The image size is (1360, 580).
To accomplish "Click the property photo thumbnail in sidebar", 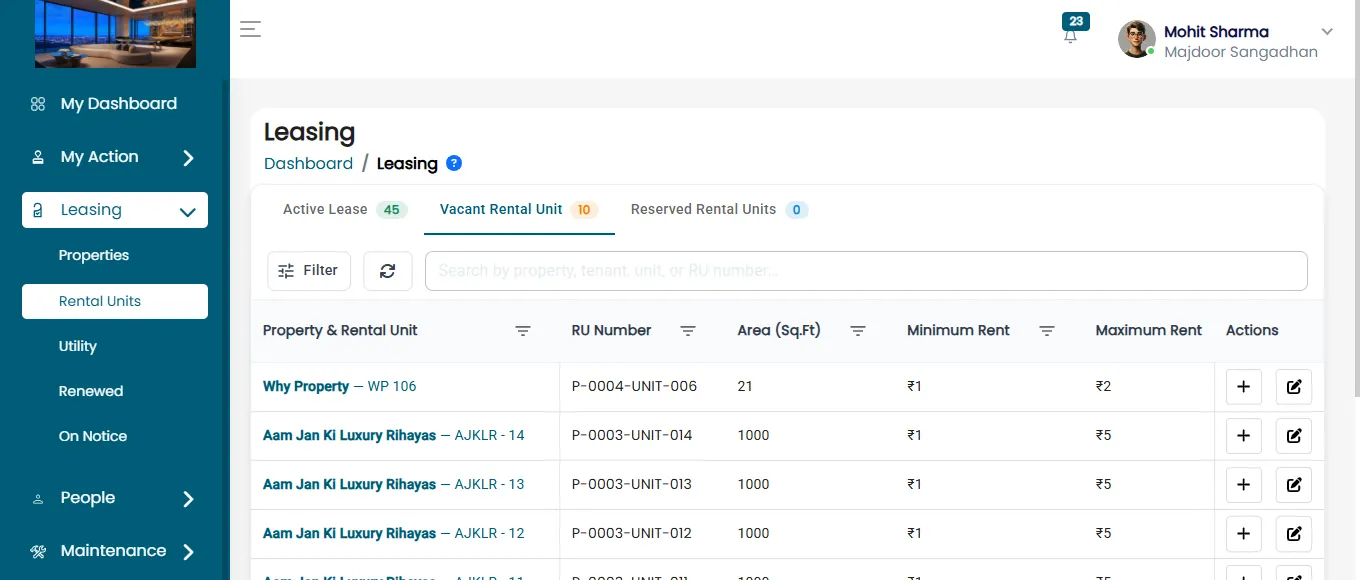I will coord(115,34).
